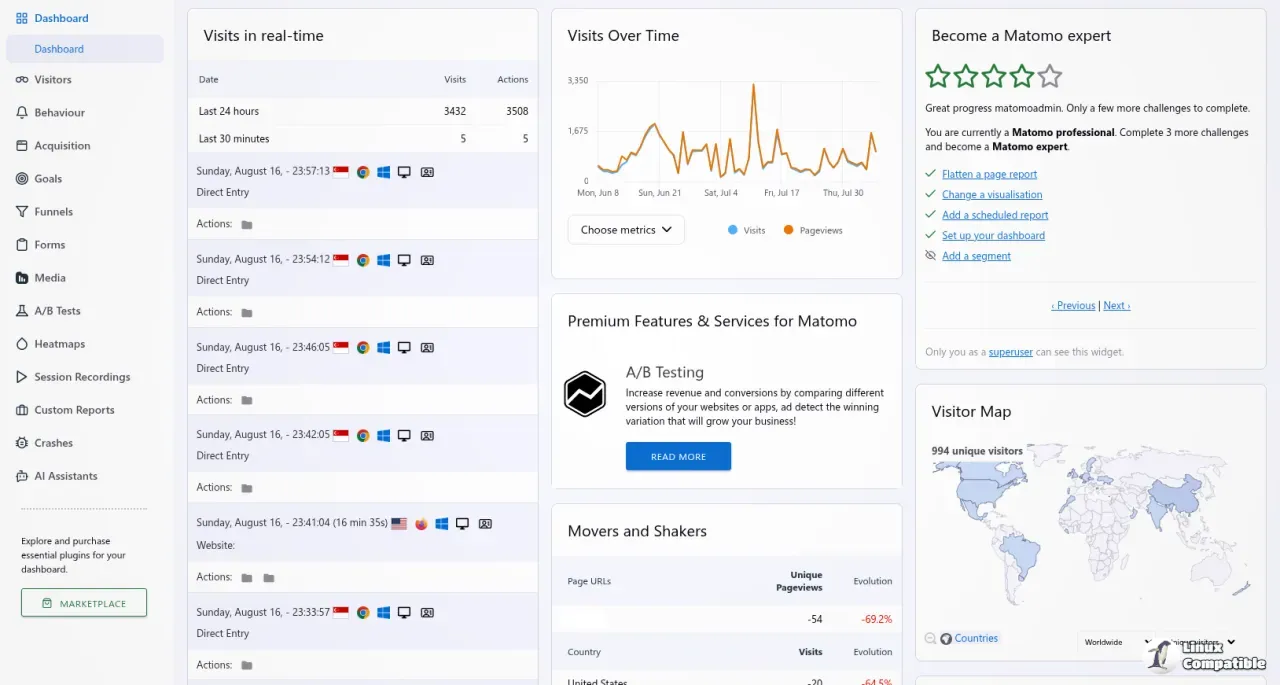
Task: Click the globe icon beside Countries
Action: point(946,638)
